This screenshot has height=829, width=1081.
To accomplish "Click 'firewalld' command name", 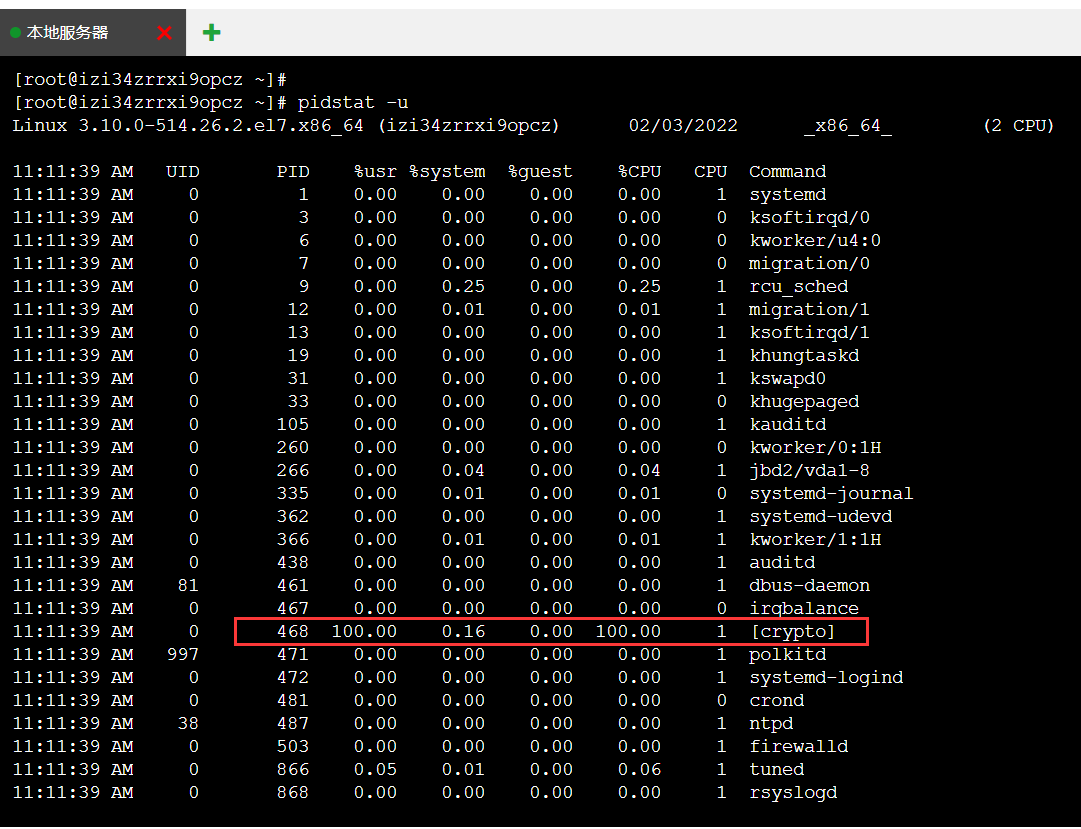I will coord(799,746).
